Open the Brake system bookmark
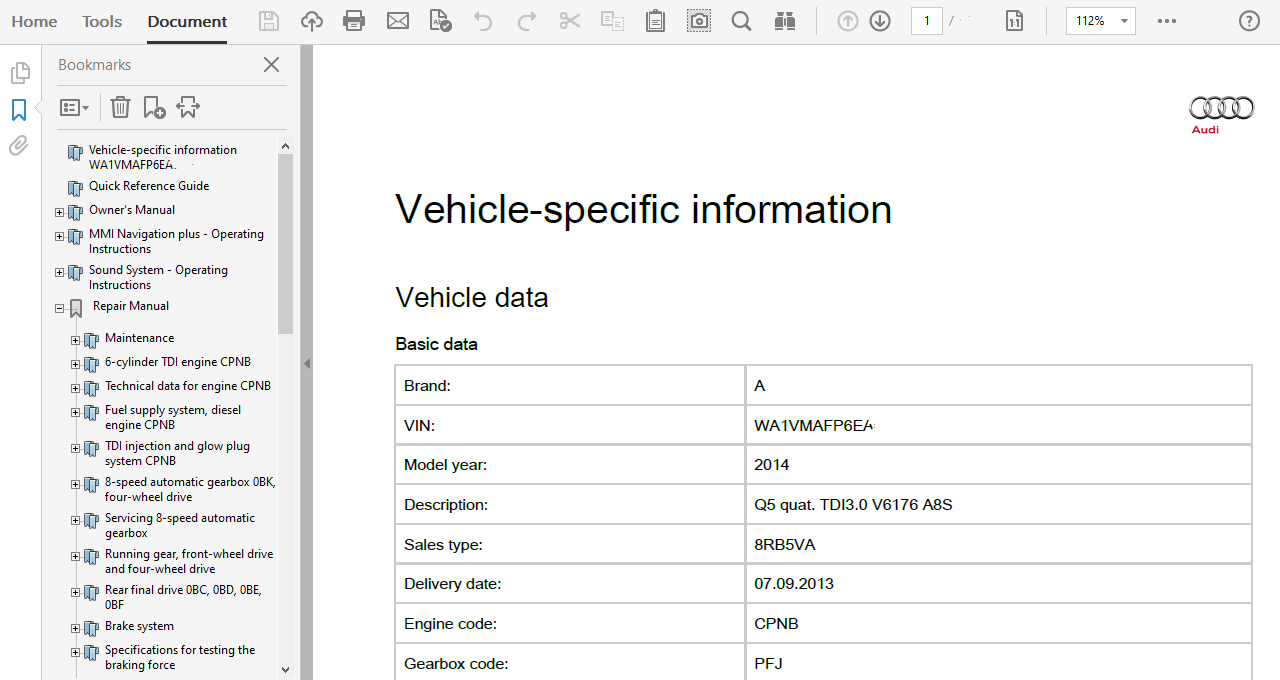 point(139,626)
